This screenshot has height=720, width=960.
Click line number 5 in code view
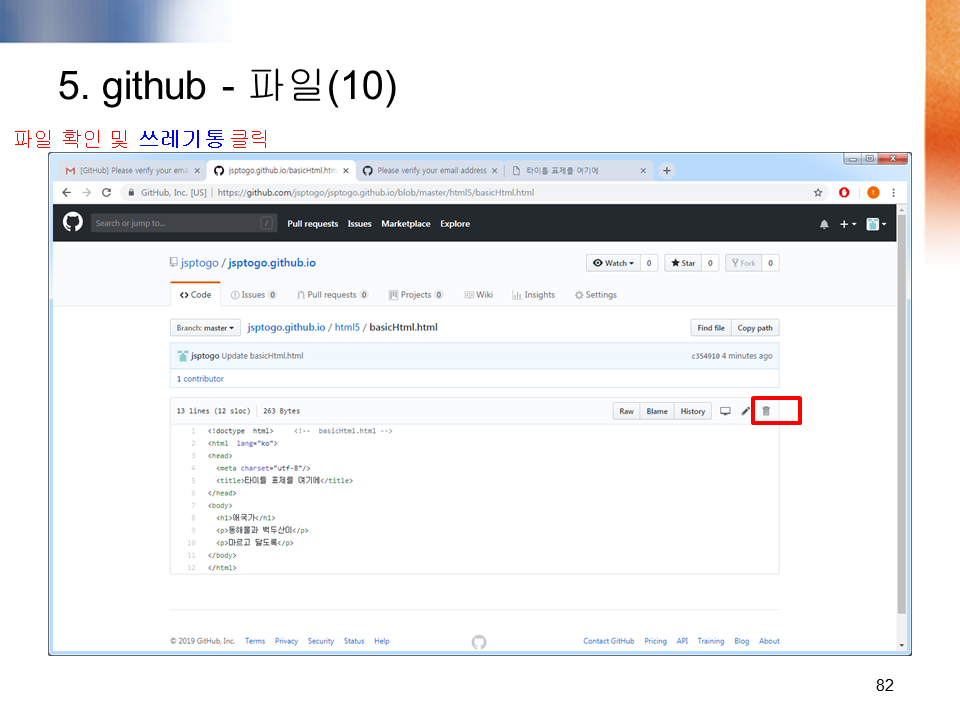click(x=193, y=481)
